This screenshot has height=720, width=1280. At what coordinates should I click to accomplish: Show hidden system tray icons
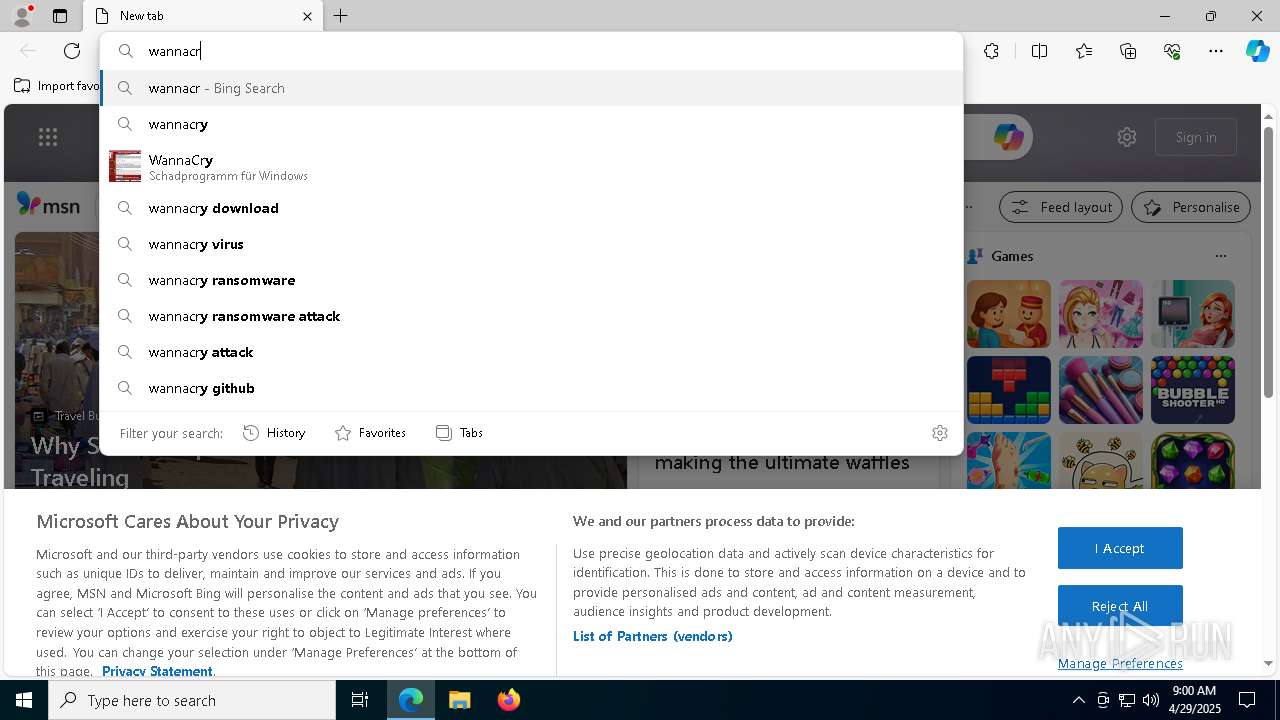pyautogui.click(x=1078, y=700)
